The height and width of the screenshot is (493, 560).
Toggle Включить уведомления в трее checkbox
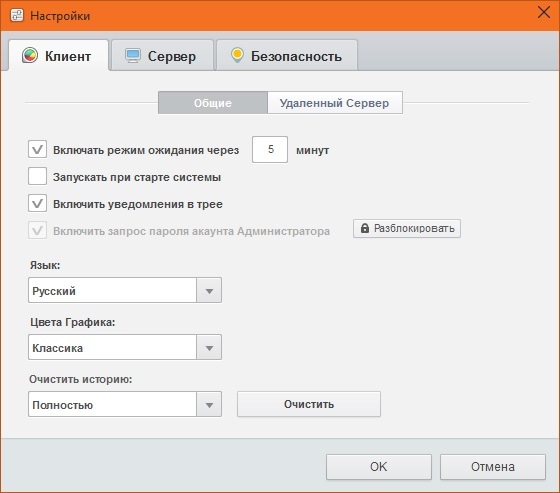click(x=38, y=204)
